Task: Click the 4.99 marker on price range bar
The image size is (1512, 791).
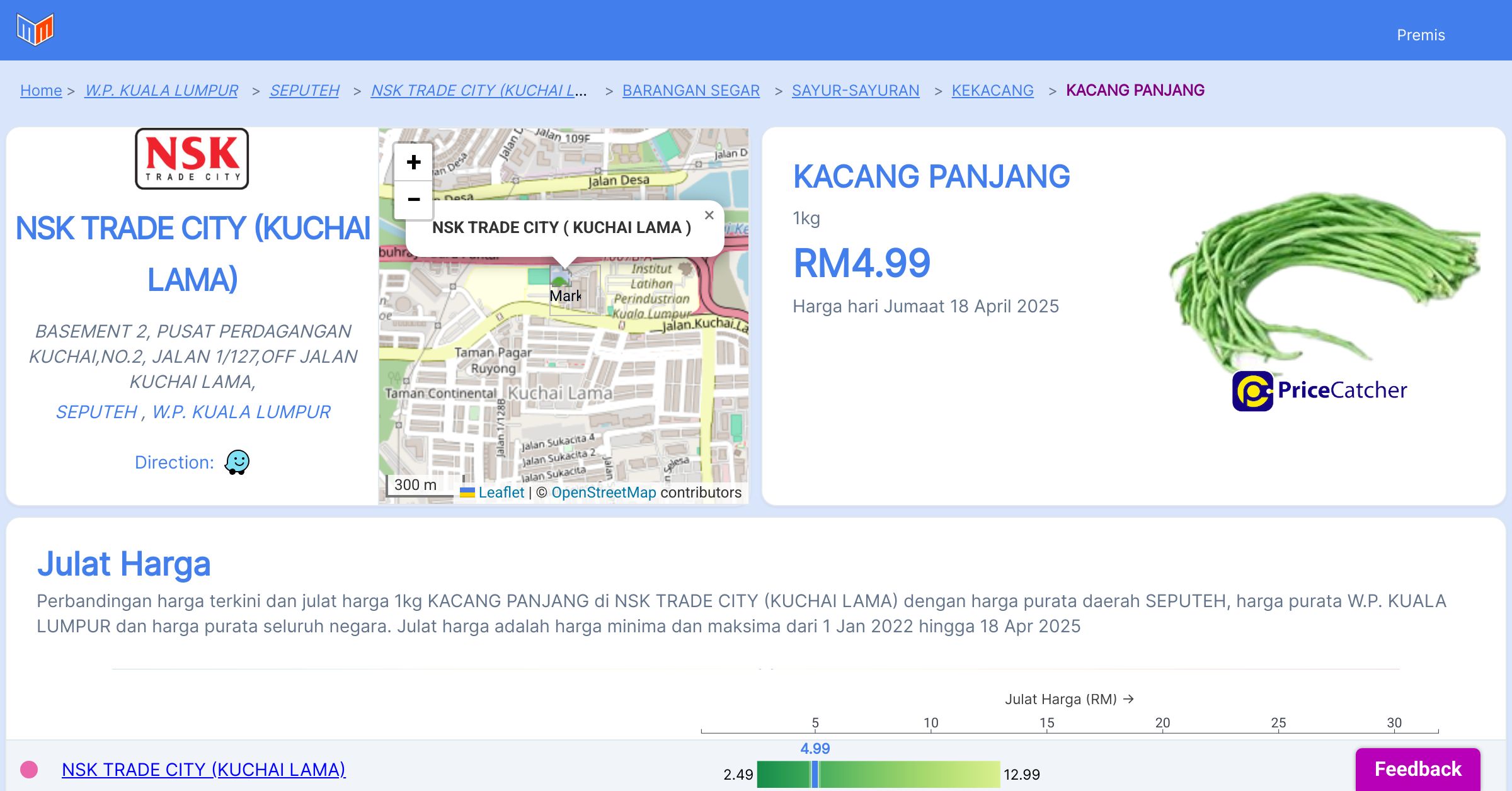Action: click(x=815, y=774)
